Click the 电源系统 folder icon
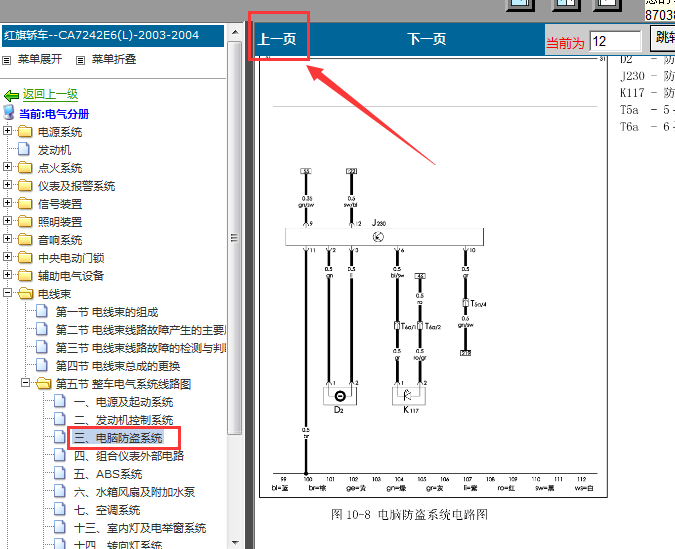This screenshot has height=549, width=675. click(x=25, y=131)
